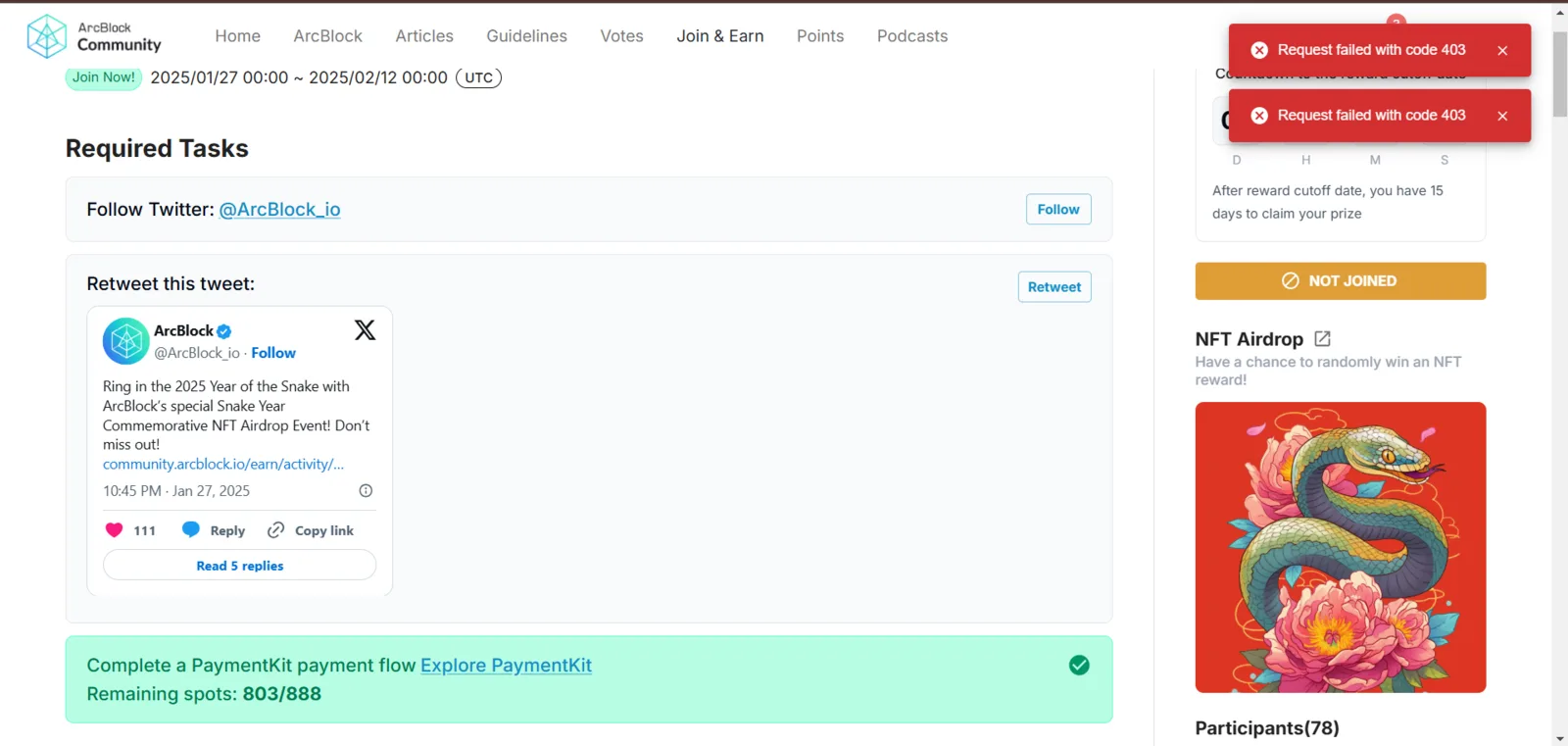1568x746 pixels.
Task: Click the NFT Airdrop heading
Action: [x=1249, y=339]
